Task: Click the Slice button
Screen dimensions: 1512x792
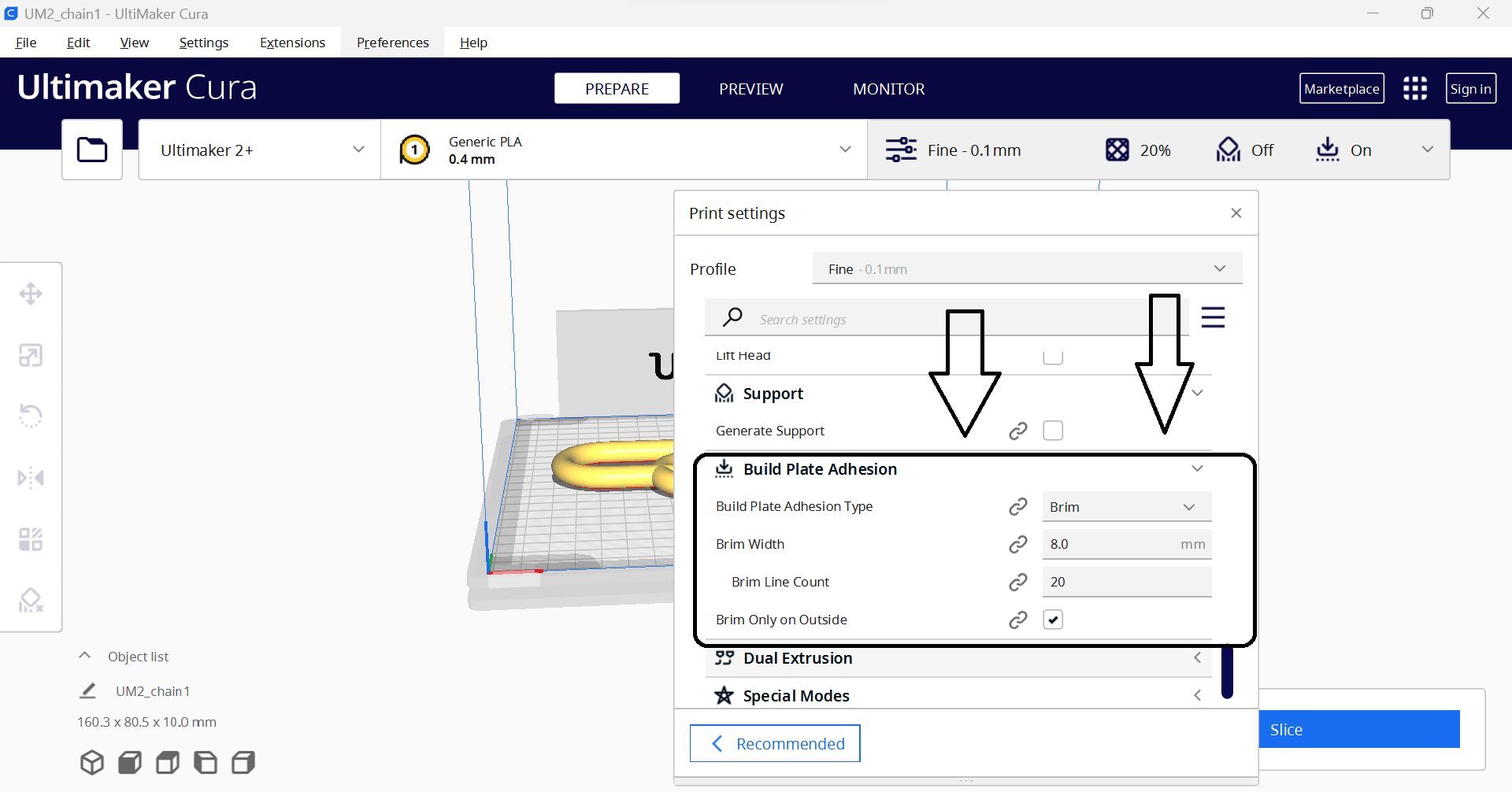Action: pos(1359,729)
